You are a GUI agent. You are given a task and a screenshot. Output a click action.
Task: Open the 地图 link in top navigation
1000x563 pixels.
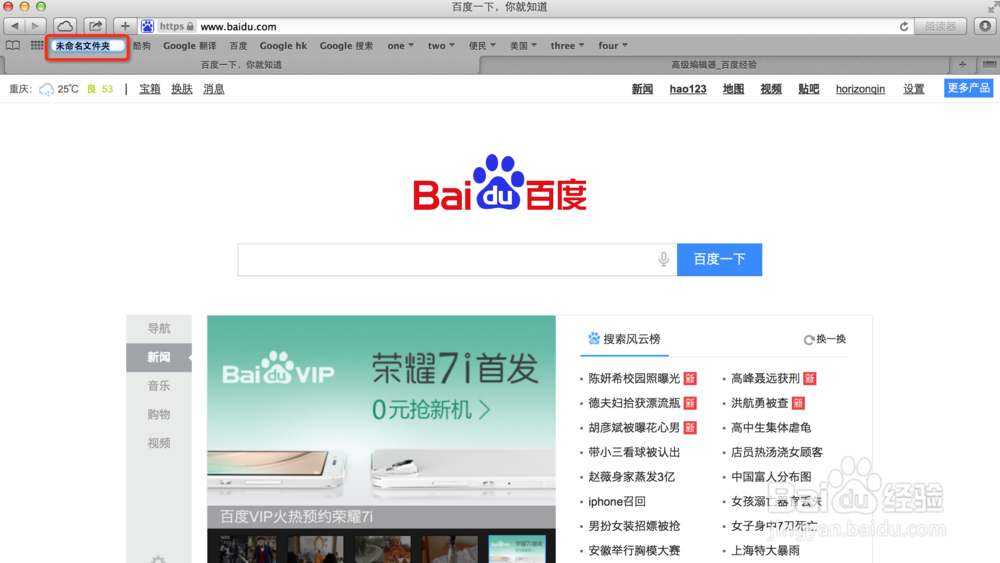point(733,89)
